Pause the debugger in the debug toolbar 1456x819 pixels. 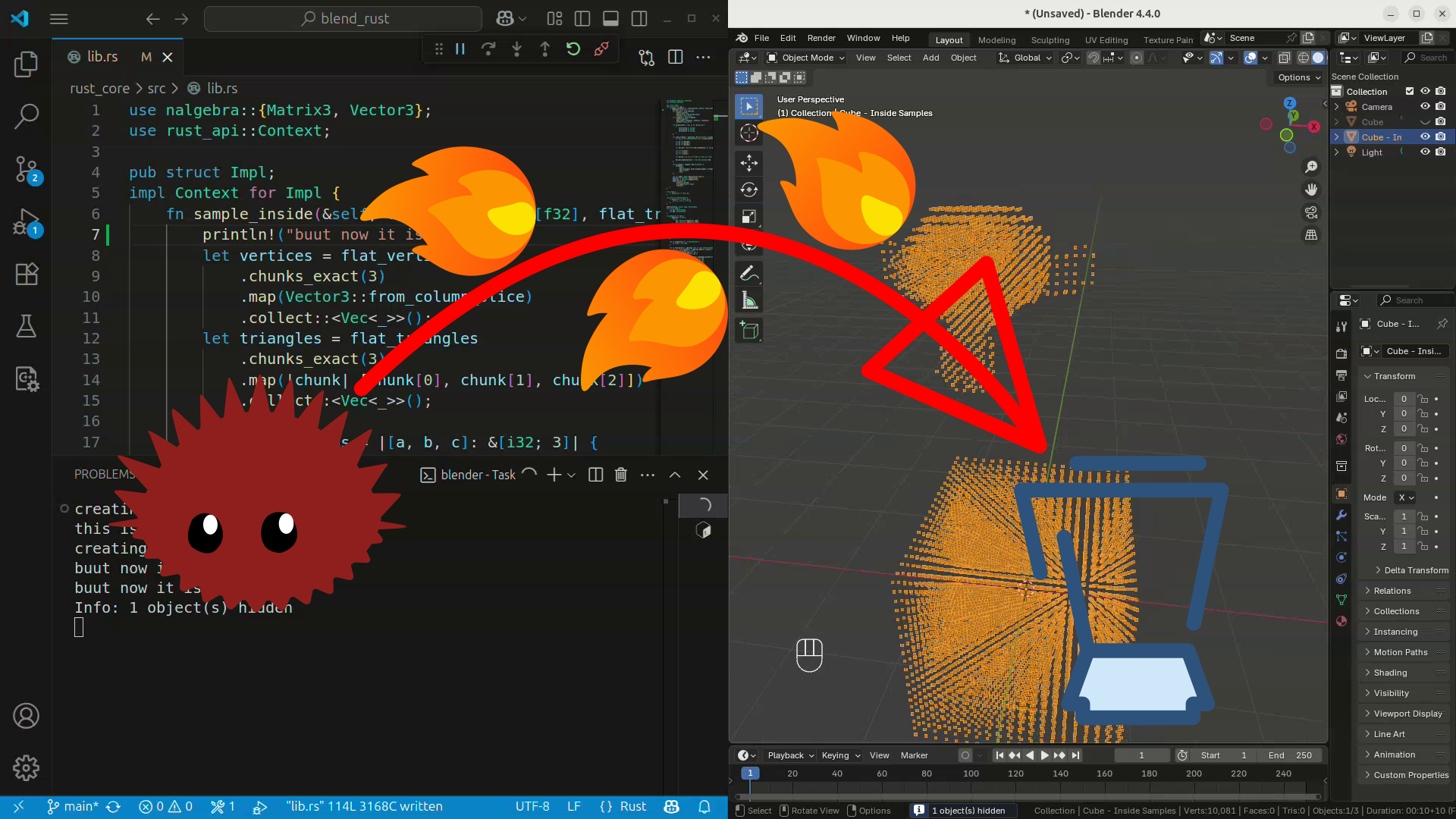pos(460,49)
